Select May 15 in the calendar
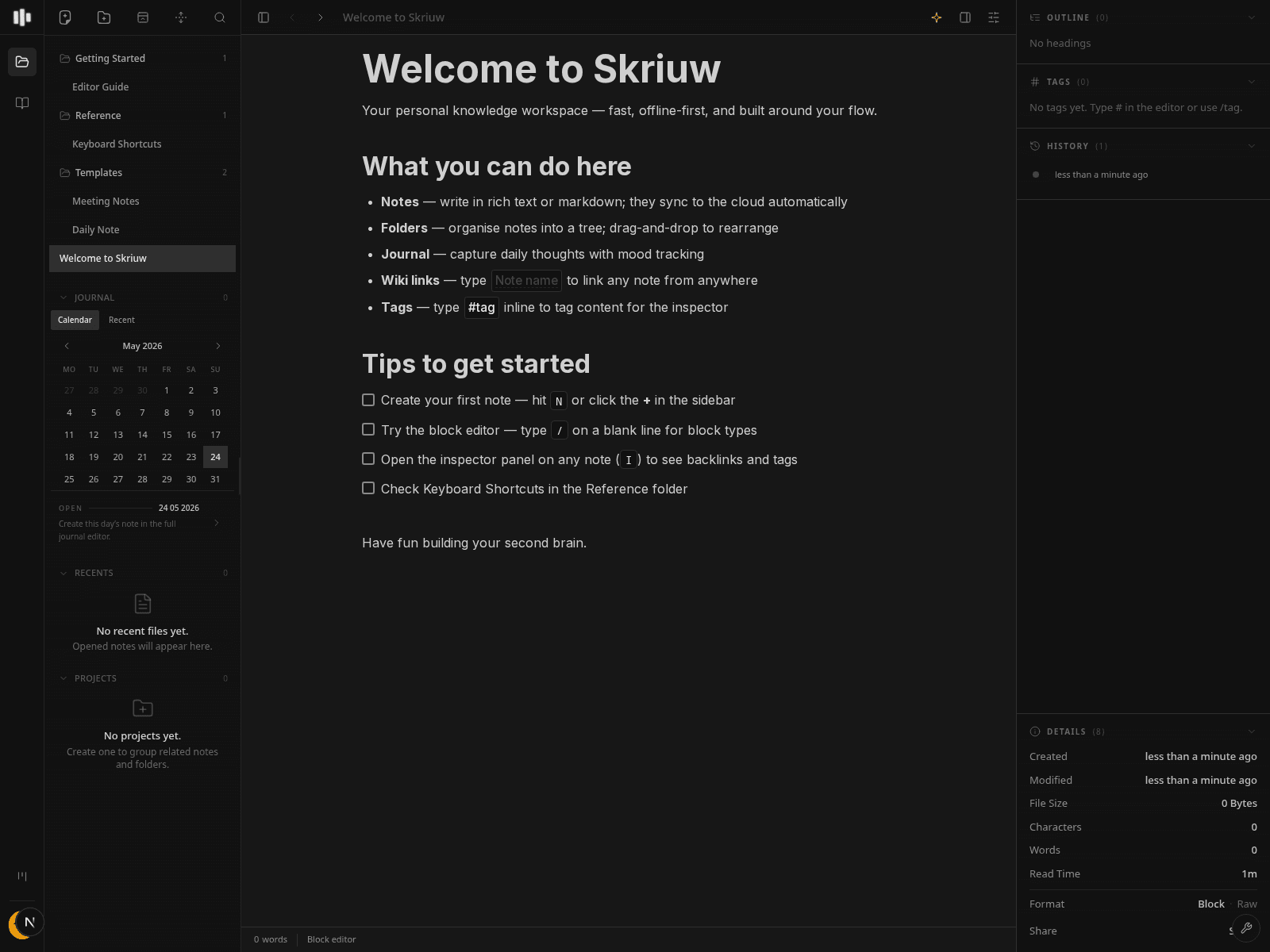1270x952 pixels. tap(167, 435)
